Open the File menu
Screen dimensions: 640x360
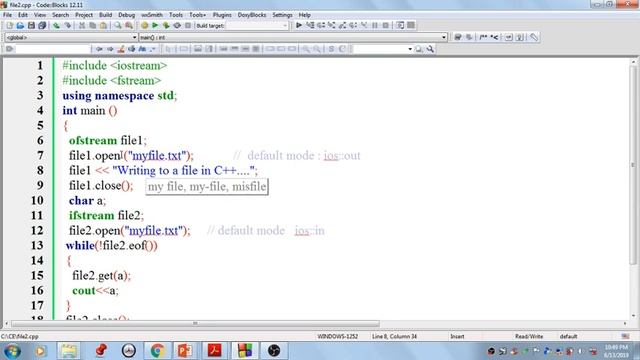coord(7,15)
